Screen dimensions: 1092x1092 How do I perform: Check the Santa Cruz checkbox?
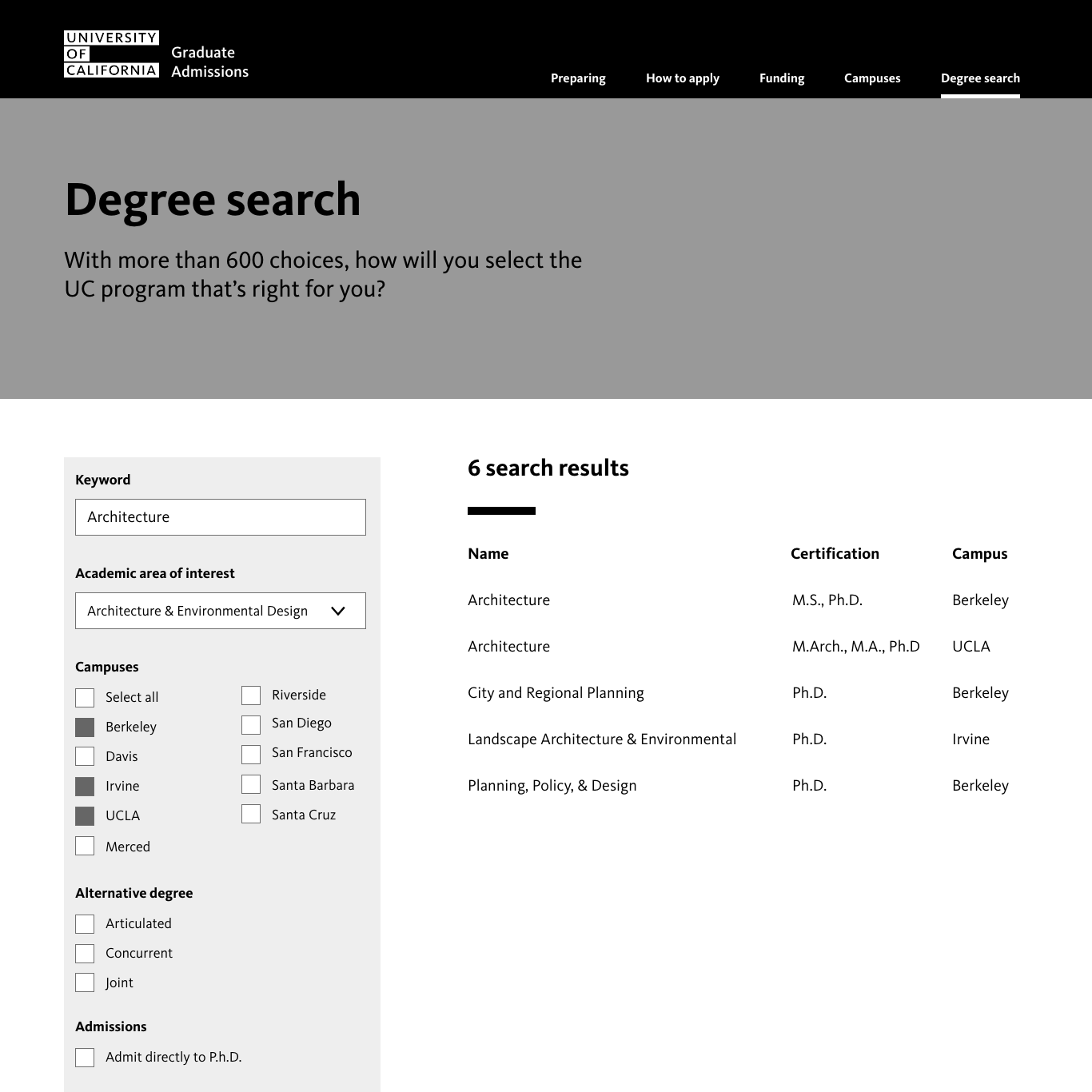coord(251,814)
